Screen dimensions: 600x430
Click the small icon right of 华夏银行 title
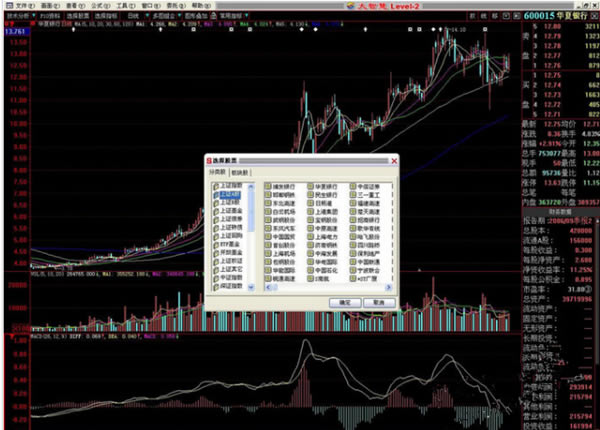595,16
